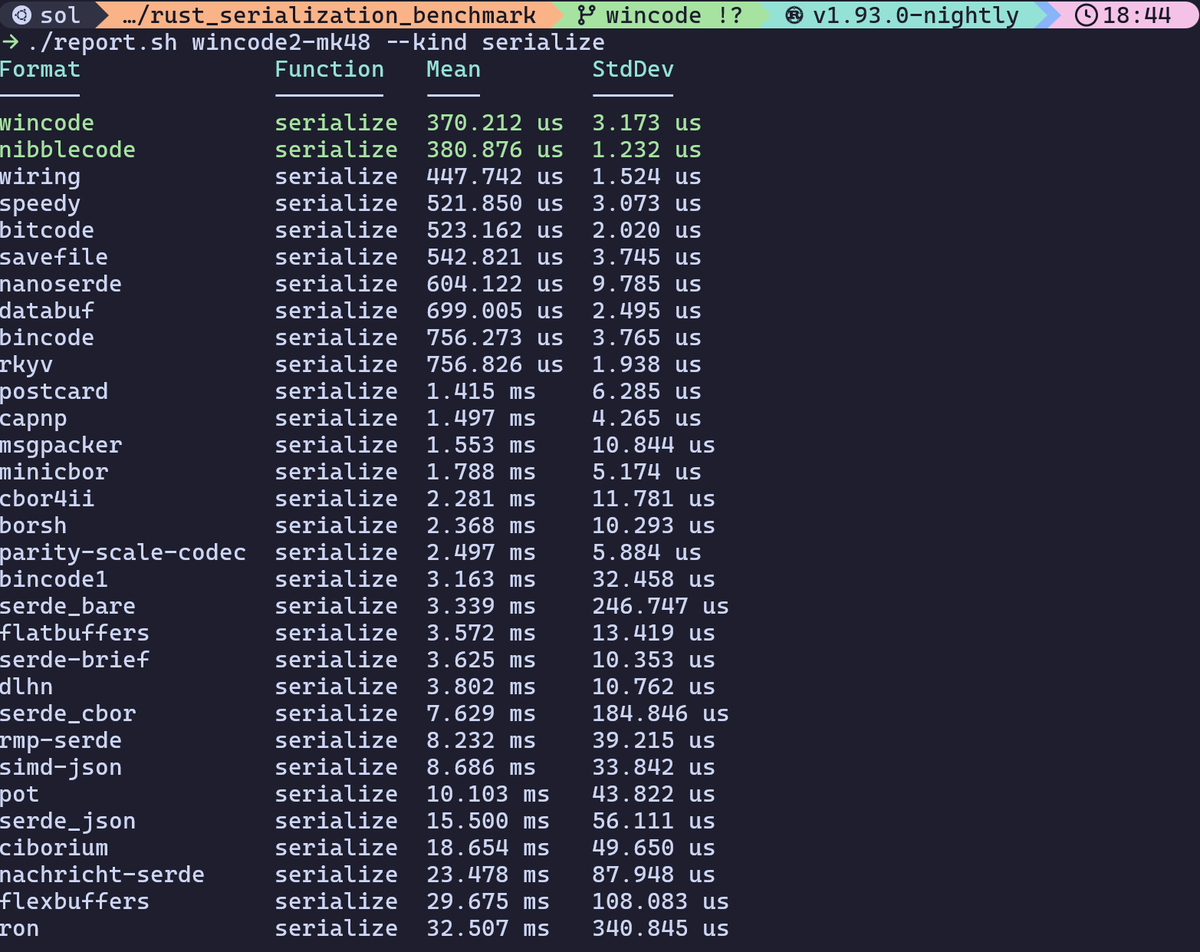Click the StdDev column header
Viewport: 1200px width, 952px height.
[x=632, y=69]
